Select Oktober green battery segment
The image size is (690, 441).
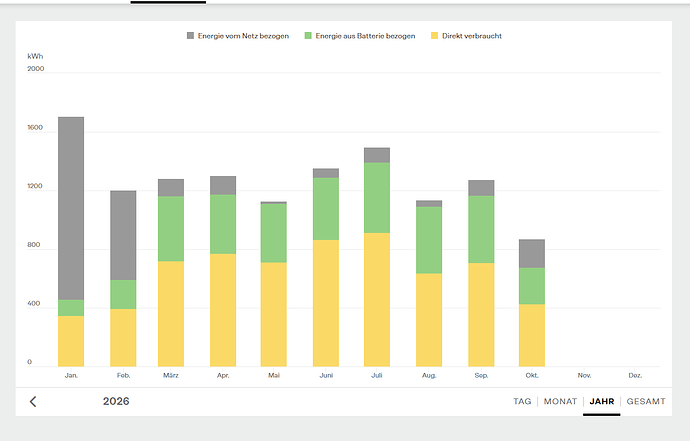click(532, 286)
